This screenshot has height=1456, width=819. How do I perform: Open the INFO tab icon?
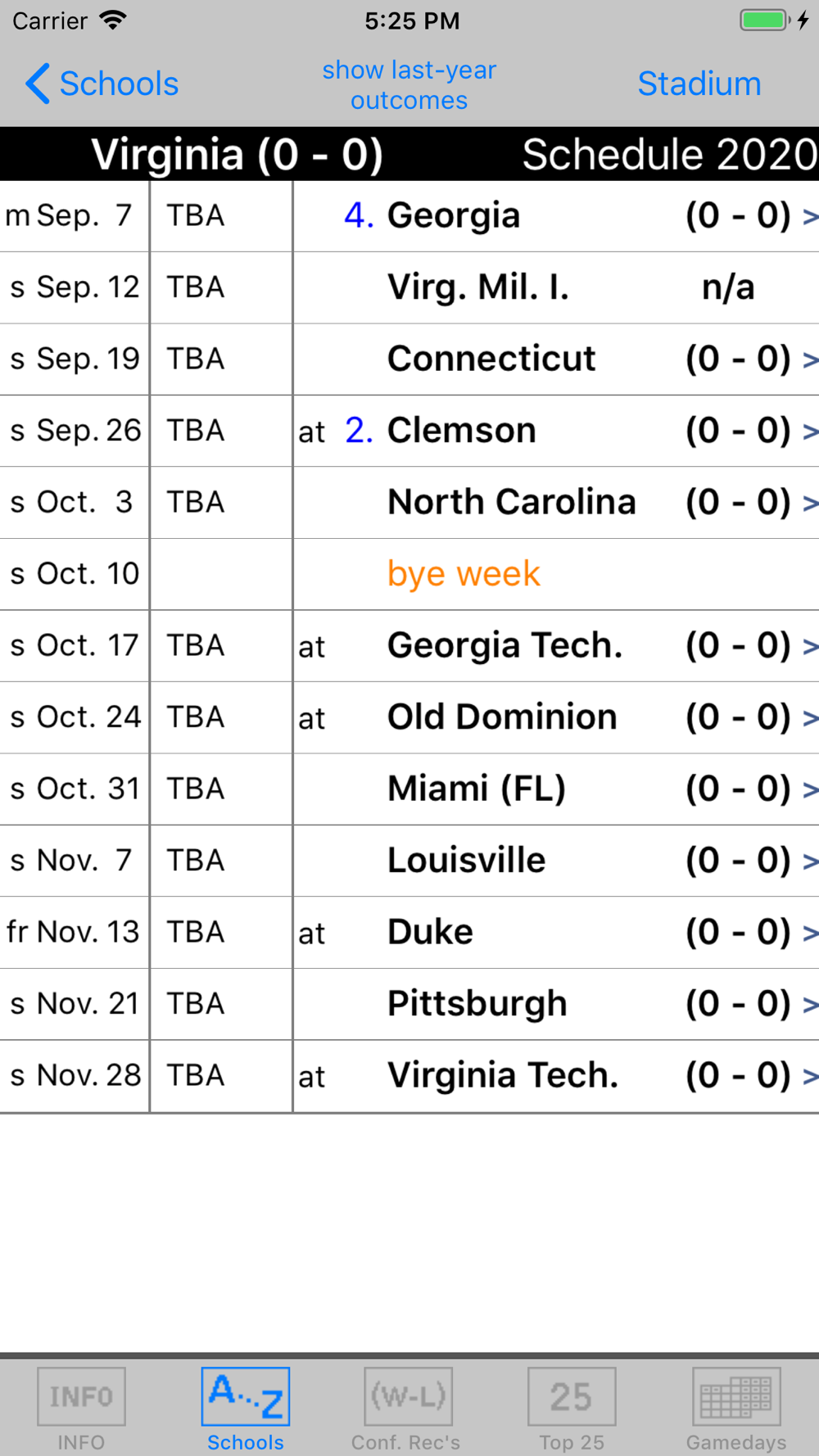point(81,1396)
